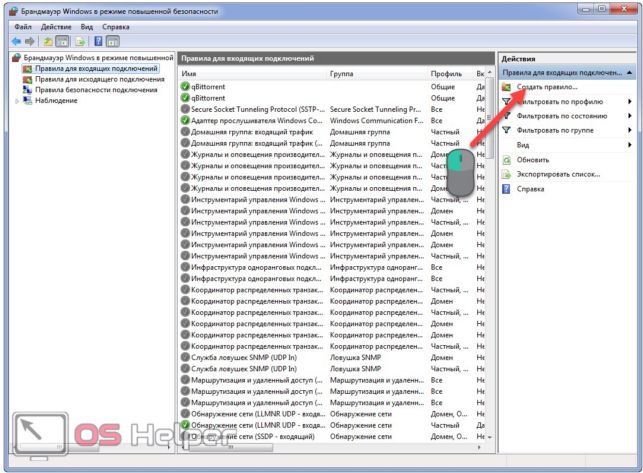This screenshot has width=643, height=473.
Task: Collapse the Правила для входящих подключений actions section
Action: 629,73
